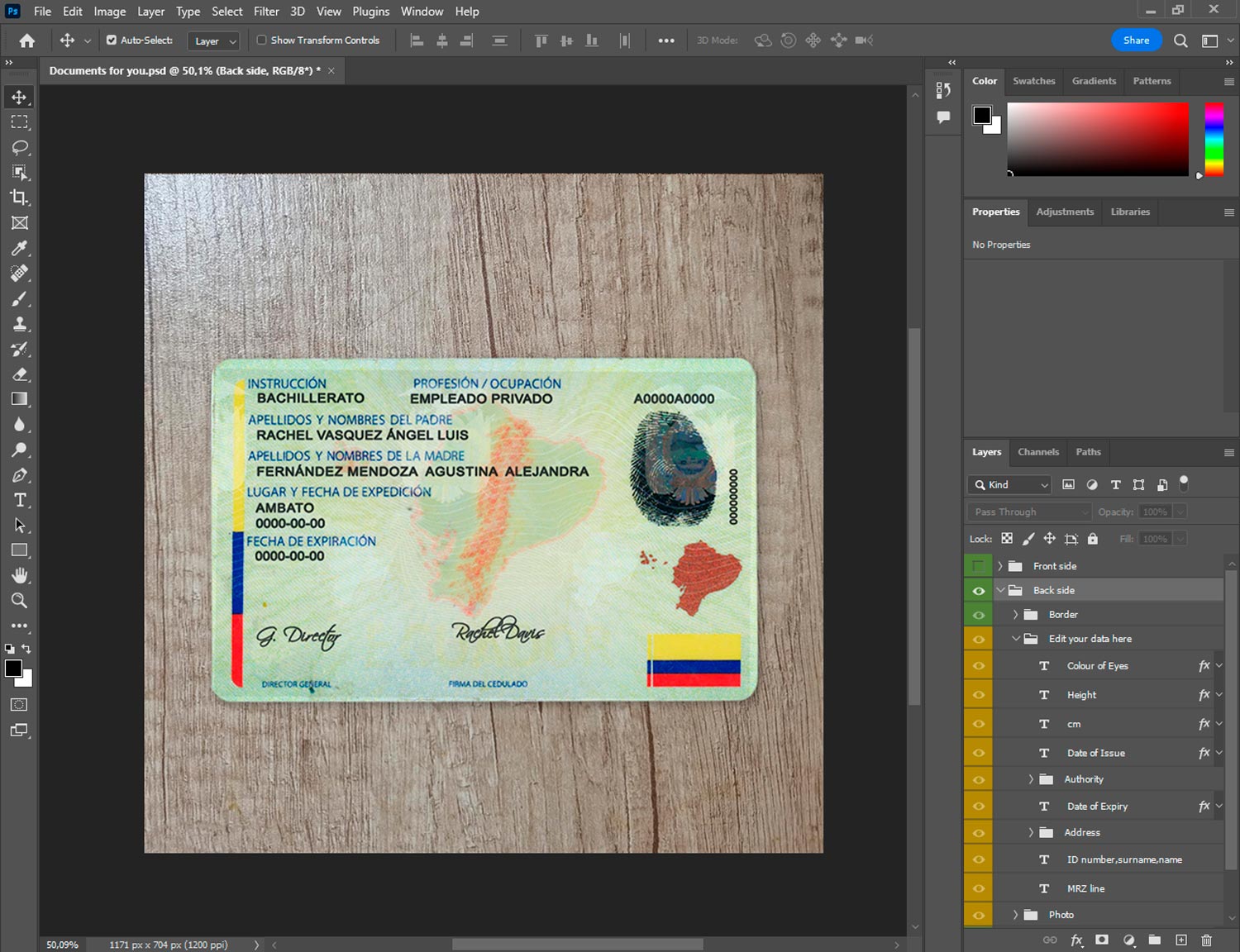This screenshot has width=1240, height=952.
Task: Expand the Front side group
Action: point(1000,566)
